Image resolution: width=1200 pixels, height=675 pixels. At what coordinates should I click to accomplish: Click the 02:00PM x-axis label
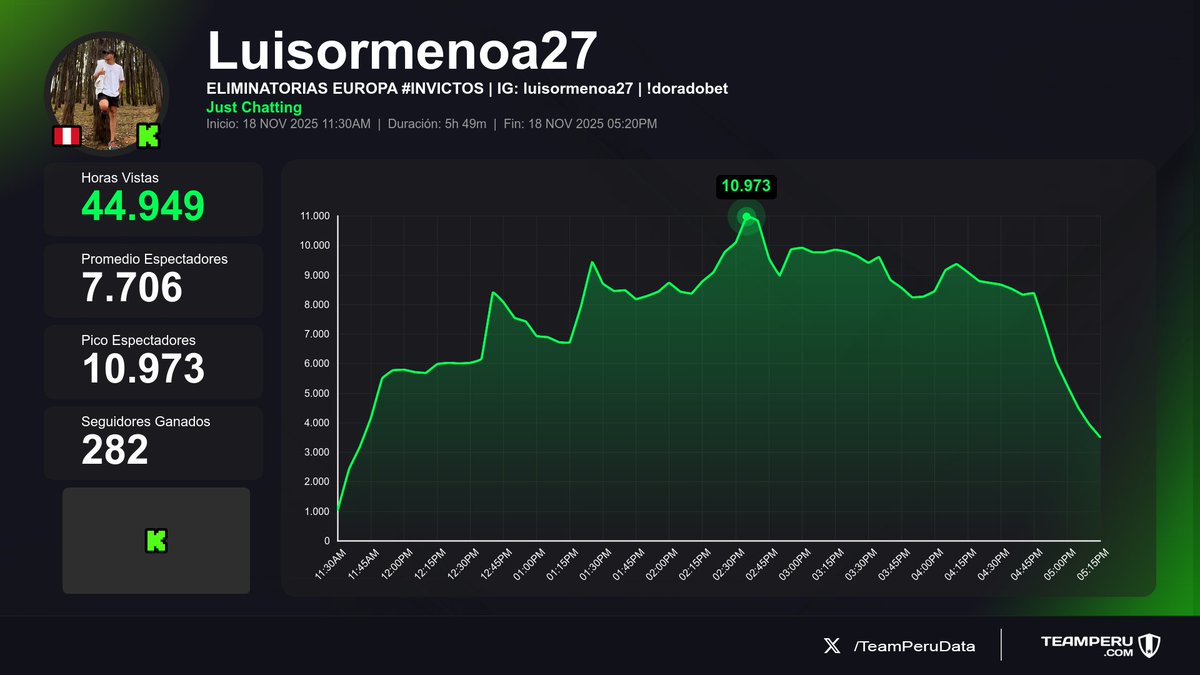[x=663, y=563]
